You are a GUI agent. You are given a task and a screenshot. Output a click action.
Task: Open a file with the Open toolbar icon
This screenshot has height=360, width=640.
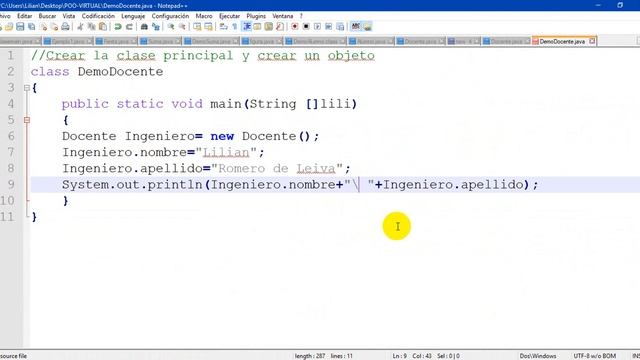pyautogui.click(x=9, y=27)
